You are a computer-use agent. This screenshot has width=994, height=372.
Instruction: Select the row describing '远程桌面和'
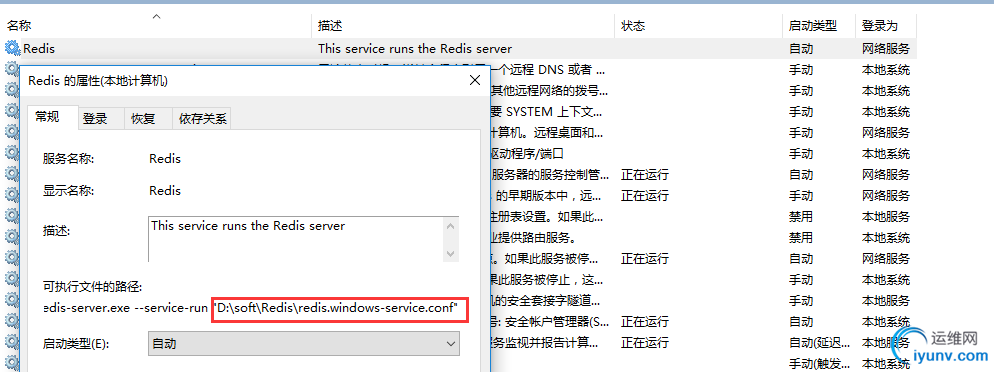(x=548, y=132)
